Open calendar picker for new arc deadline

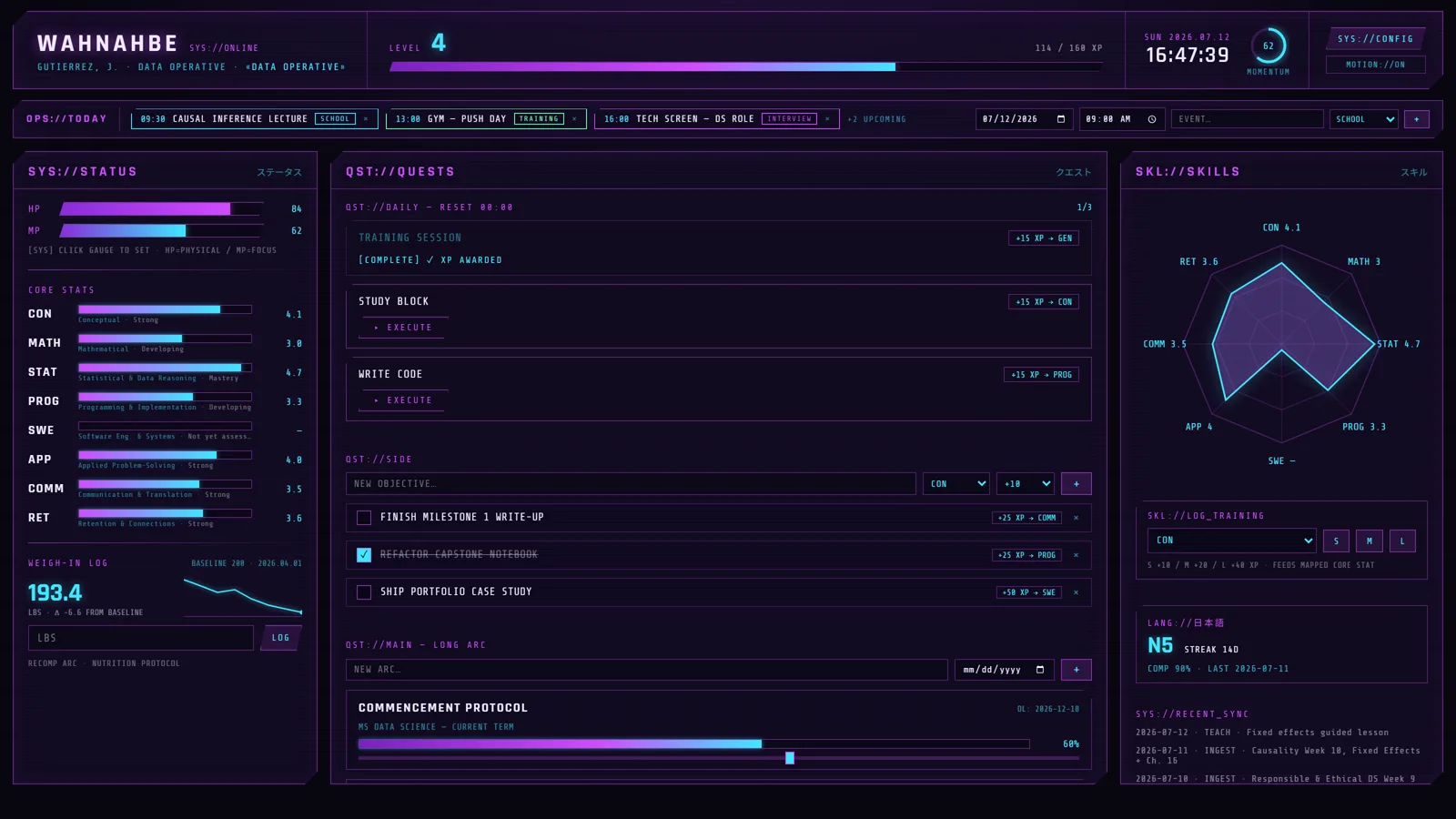pos(1040,670)
